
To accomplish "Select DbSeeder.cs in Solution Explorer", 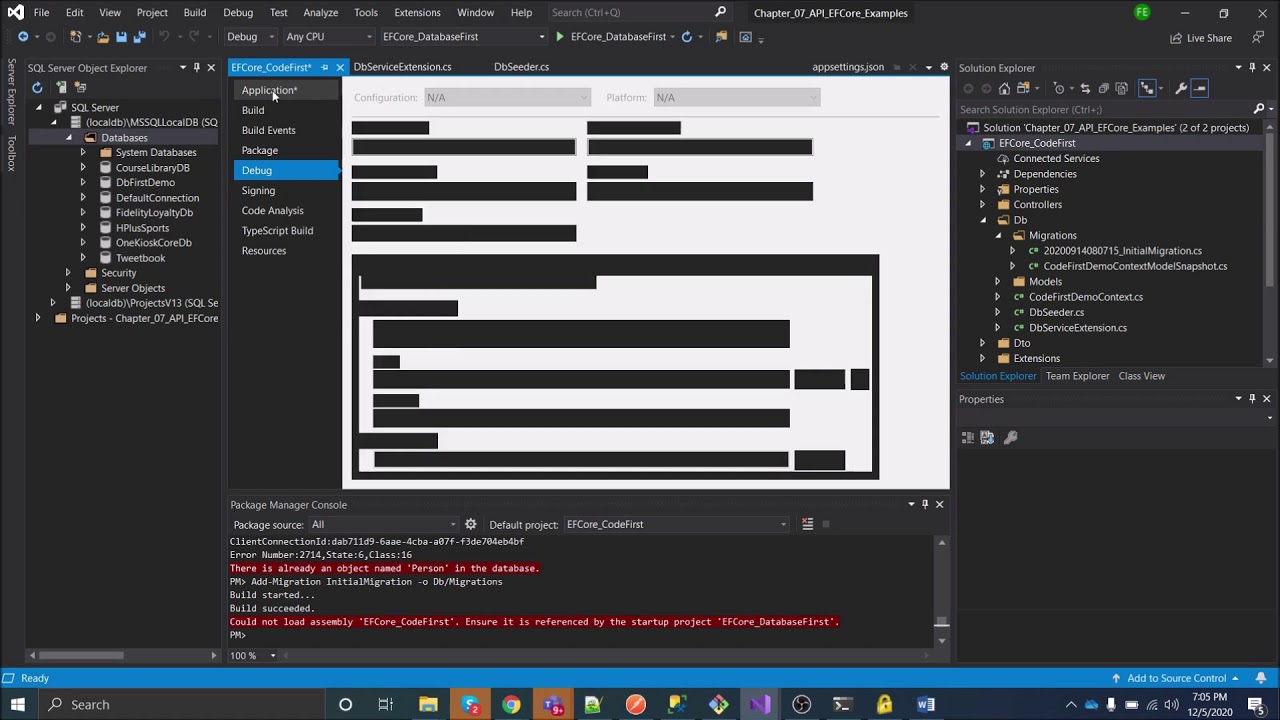I will (x=1056, y=312).
